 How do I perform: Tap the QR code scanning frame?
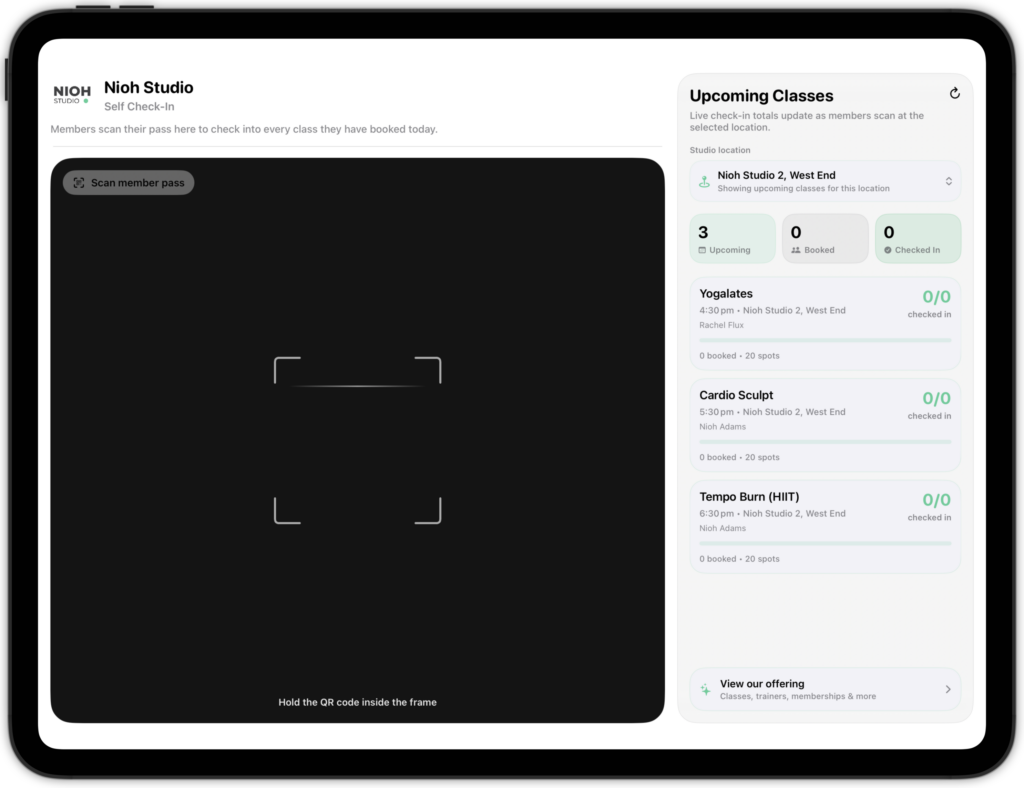point(357,440)
